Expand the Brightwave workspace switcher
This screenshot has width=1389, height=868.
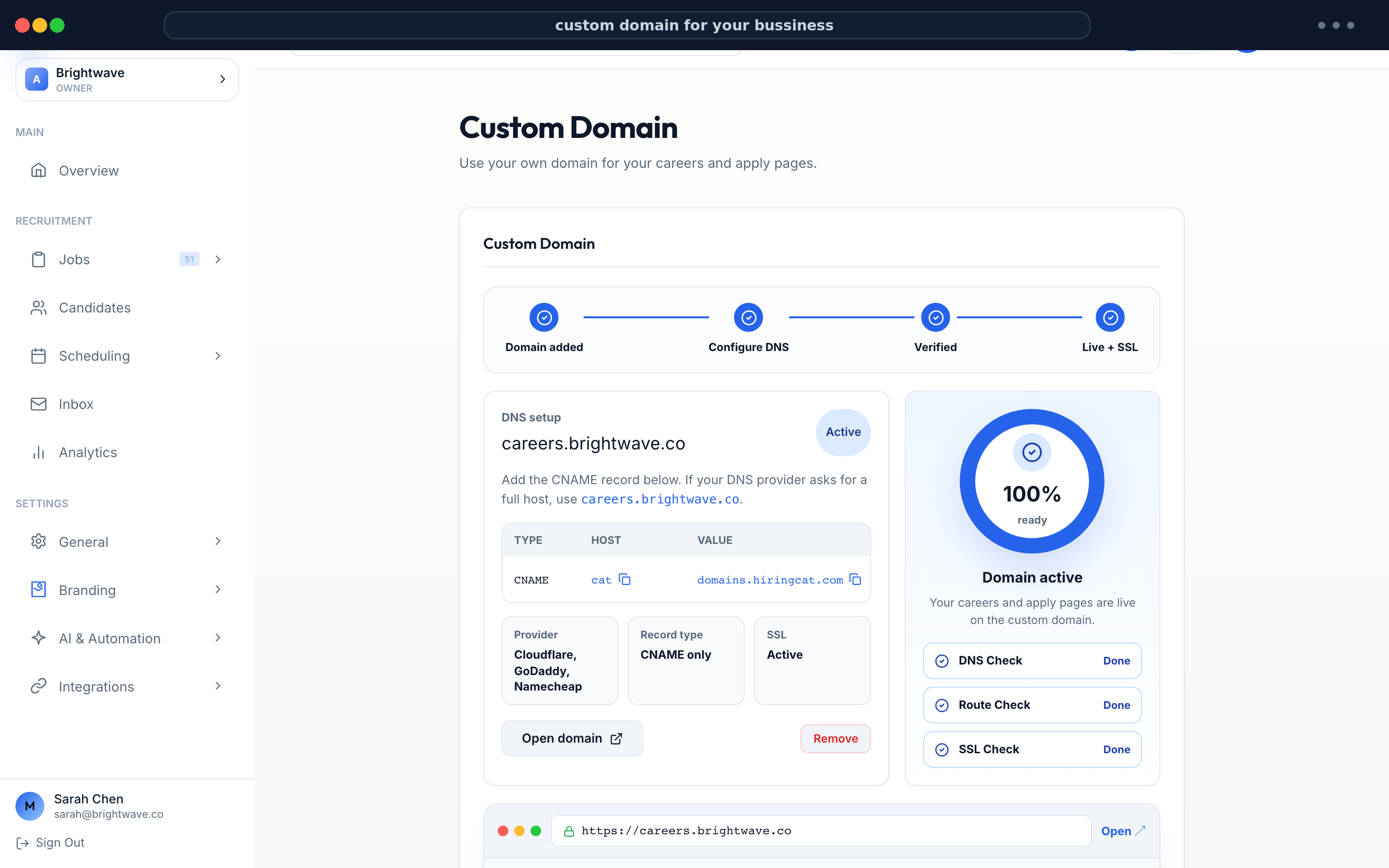tap(223, 79)
